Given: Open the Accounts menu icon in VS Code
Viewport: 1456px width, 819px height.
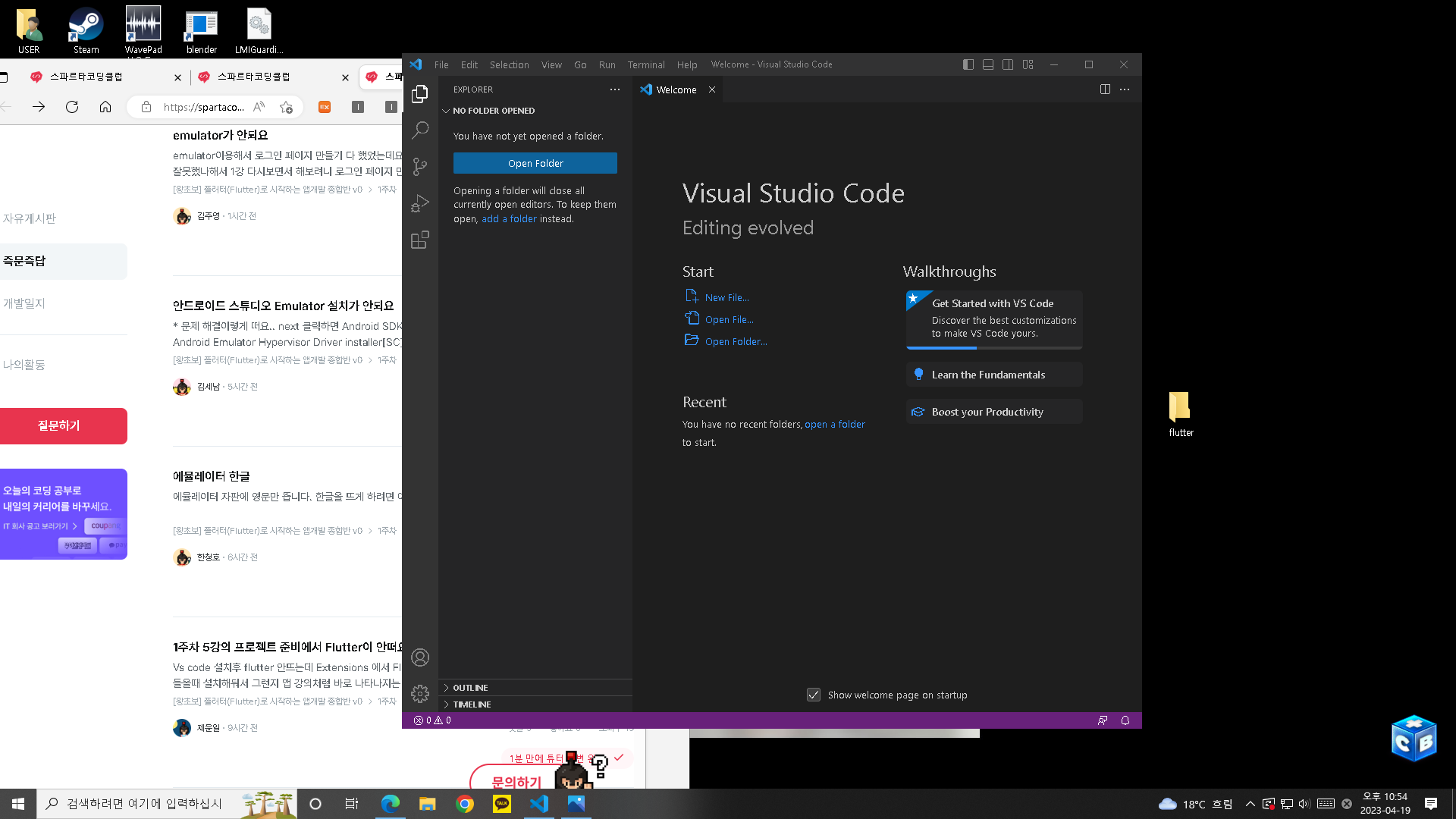Looking at the screenshot, I should click(x=419, y=657).
